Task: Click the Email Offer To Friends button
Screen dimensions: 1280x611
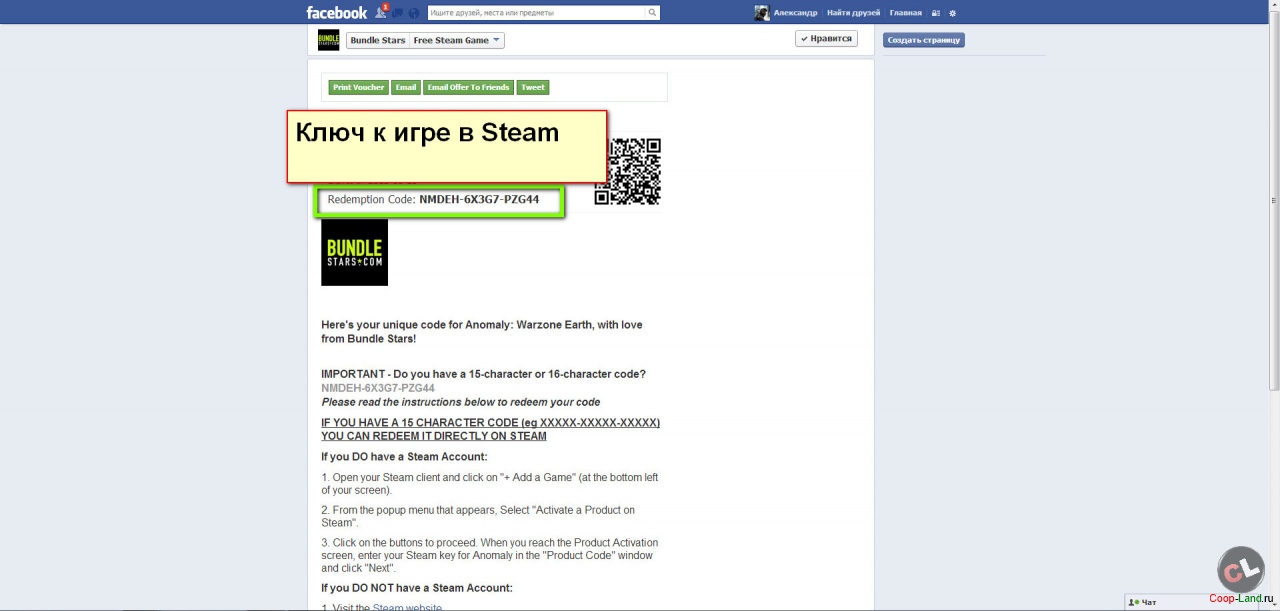Action: (x=468, y=87)
